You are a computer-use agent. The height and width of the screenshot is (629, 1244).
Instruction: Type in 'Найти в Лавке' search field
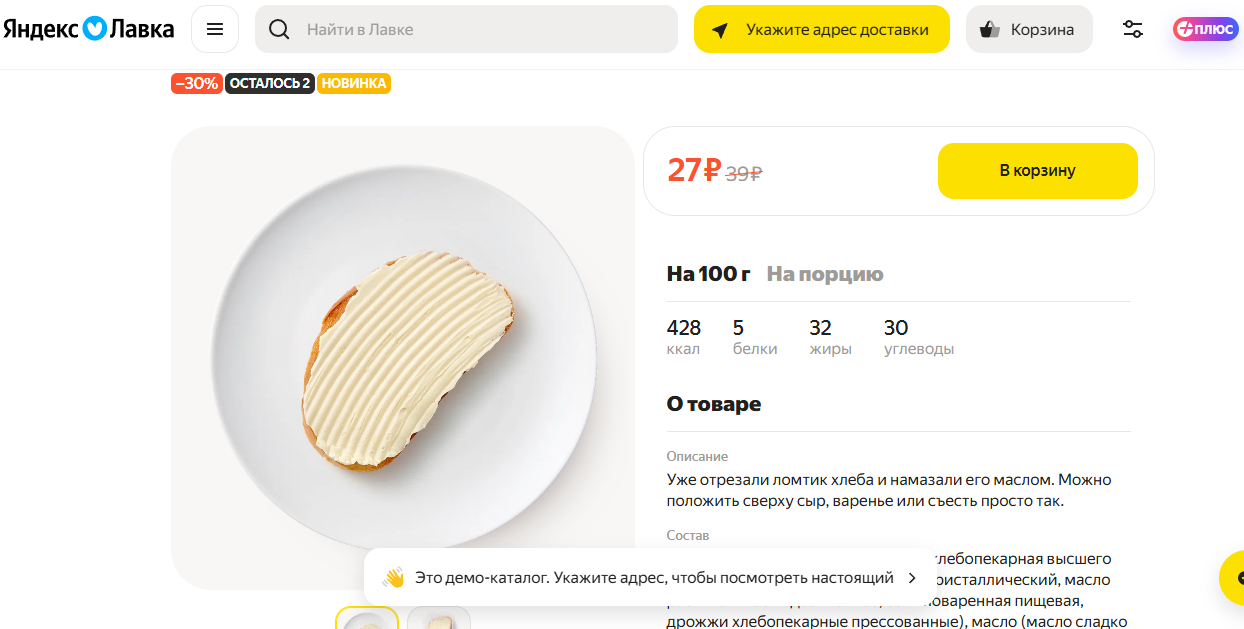click(x=480, y=29)
